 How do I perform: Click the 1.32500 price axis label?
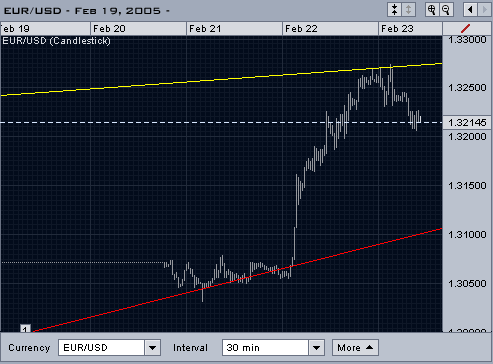click(x=467, y=88)
